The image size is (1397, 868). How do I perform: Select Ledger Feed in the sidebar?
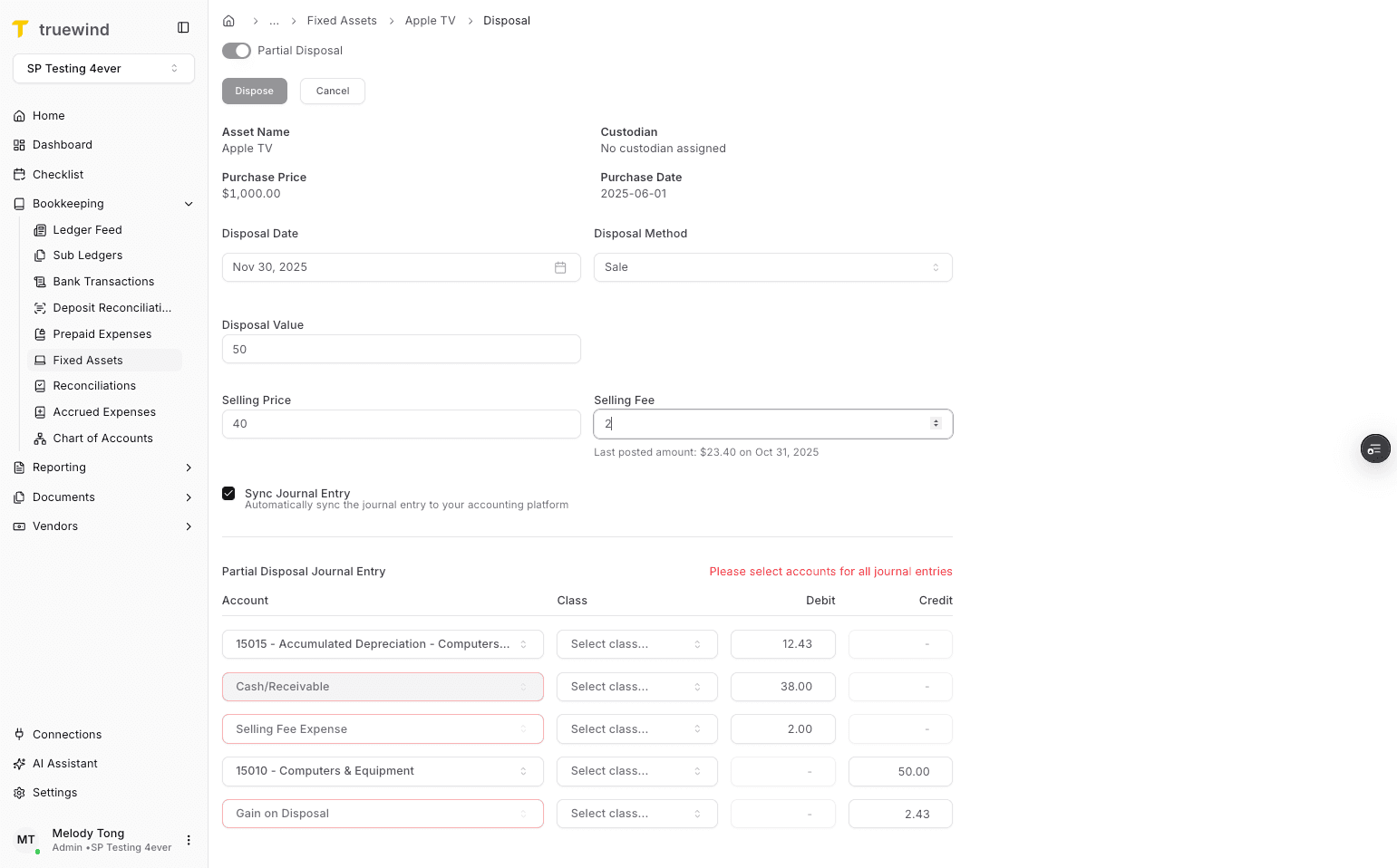point(87,229)
